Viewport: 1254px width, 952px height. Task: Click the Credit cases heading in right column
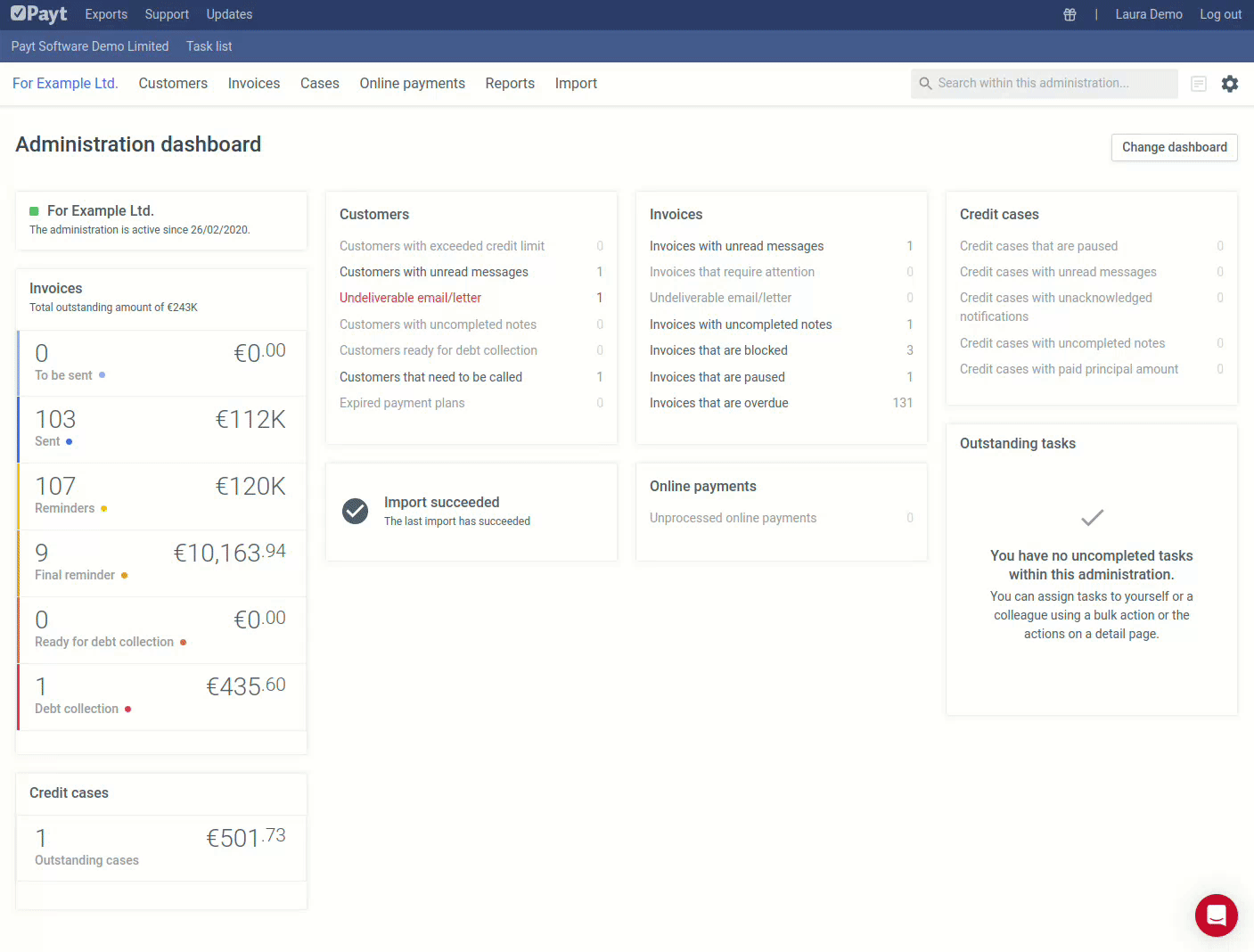[999, 215]
